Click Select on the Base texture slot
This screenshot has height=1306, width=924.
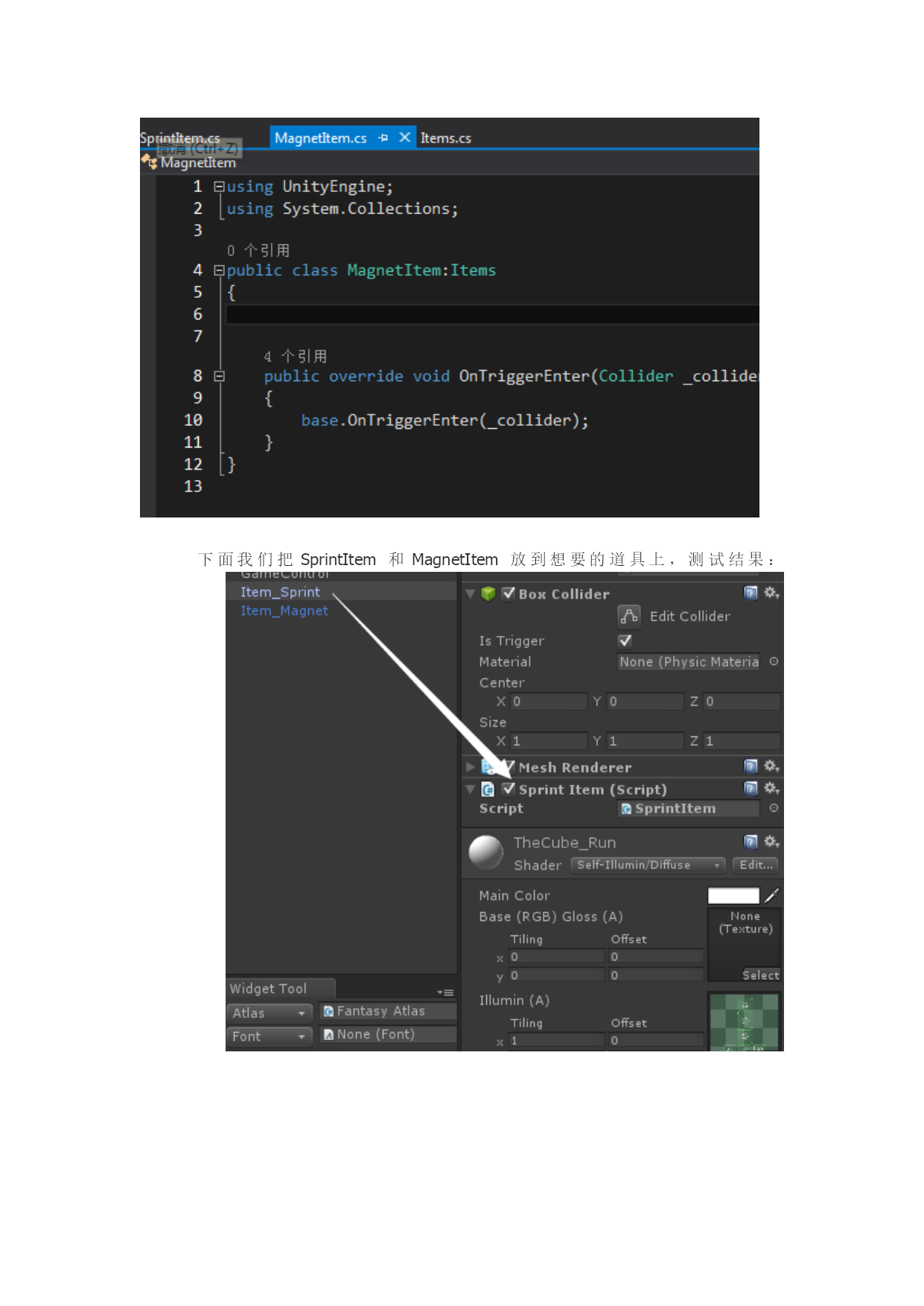pos(761,975)
